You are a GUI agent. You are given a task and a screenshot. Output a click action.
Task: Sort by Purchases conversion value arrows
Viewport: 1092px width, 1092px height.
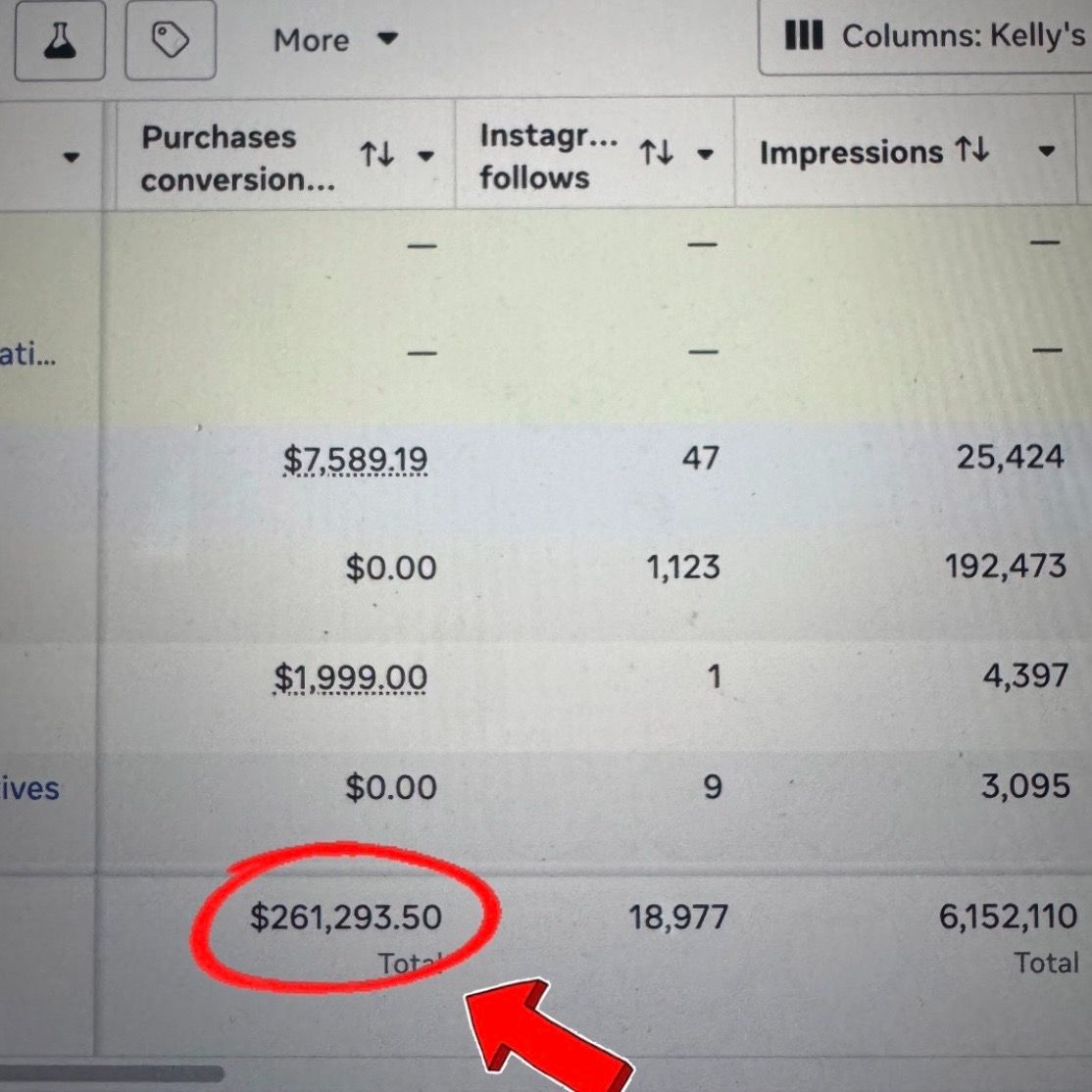[x=376, y=155]
